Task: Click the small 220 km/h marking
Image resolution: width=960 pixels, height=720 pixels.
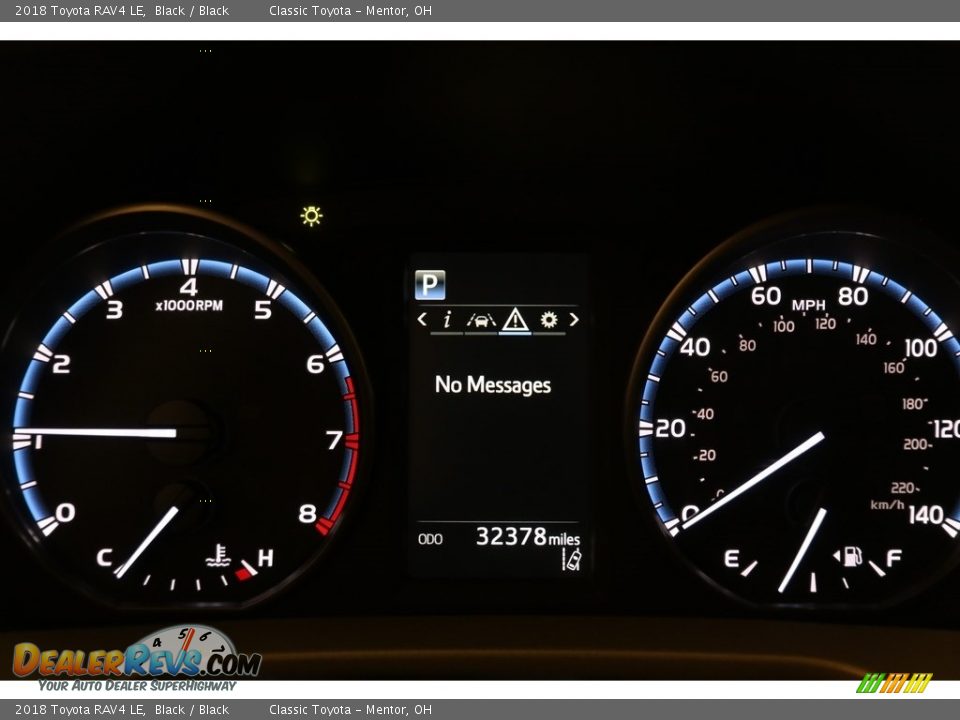Action: pos(903,488)
